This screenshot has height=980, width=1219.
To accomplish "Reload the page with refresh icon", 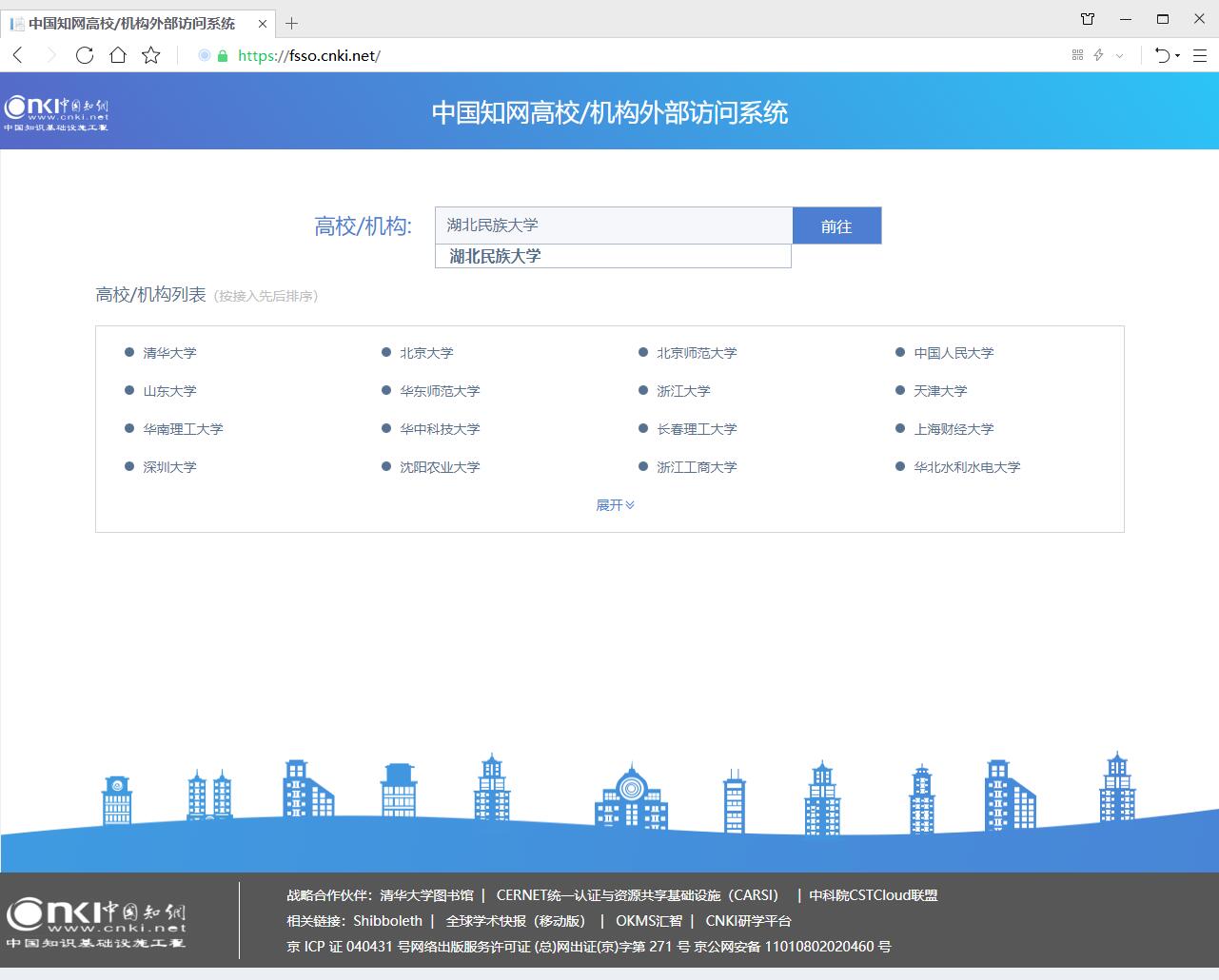I will [85, 55].
